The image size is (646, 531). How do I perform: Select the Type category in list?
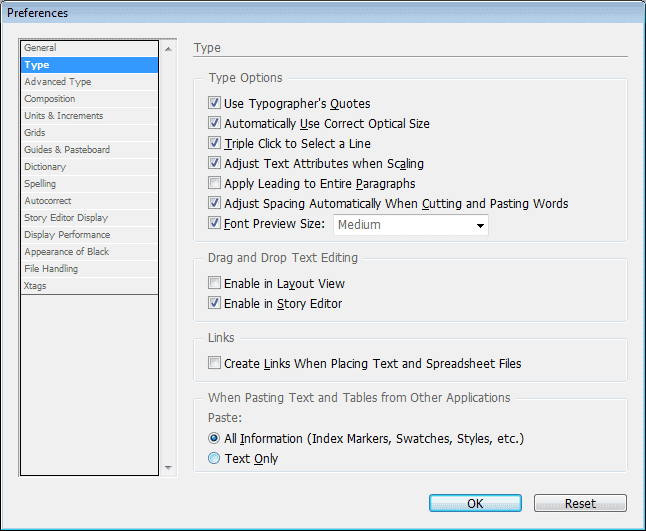[89, 65]
